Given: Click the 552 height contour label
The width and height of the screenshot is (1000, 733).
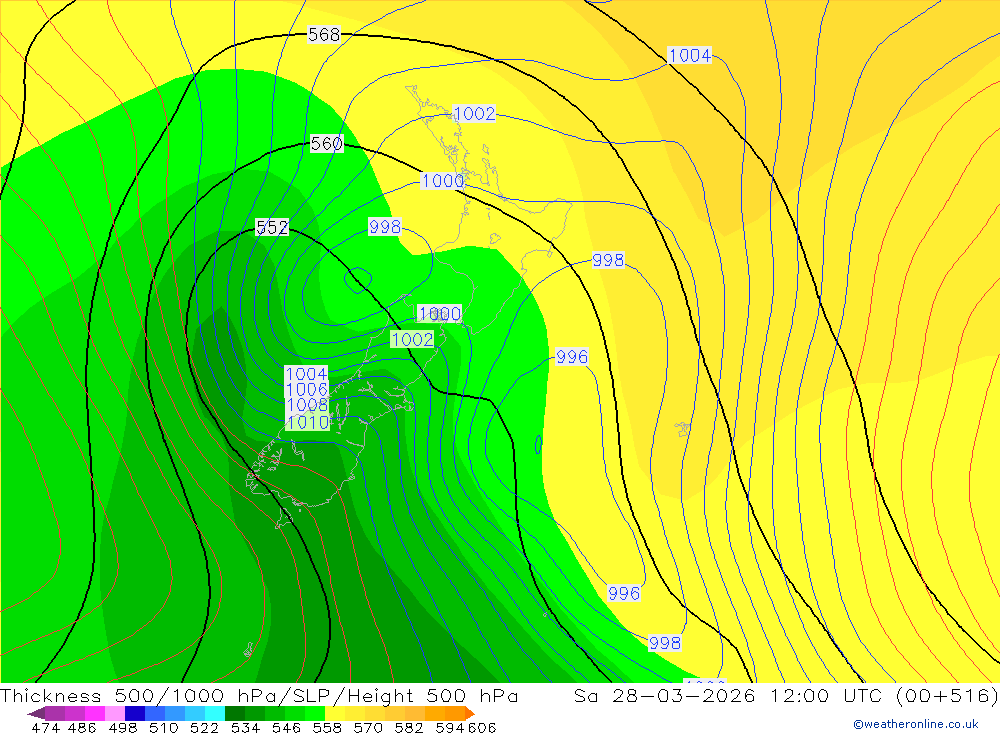Looking at the screenshot, I should (272, 227).
